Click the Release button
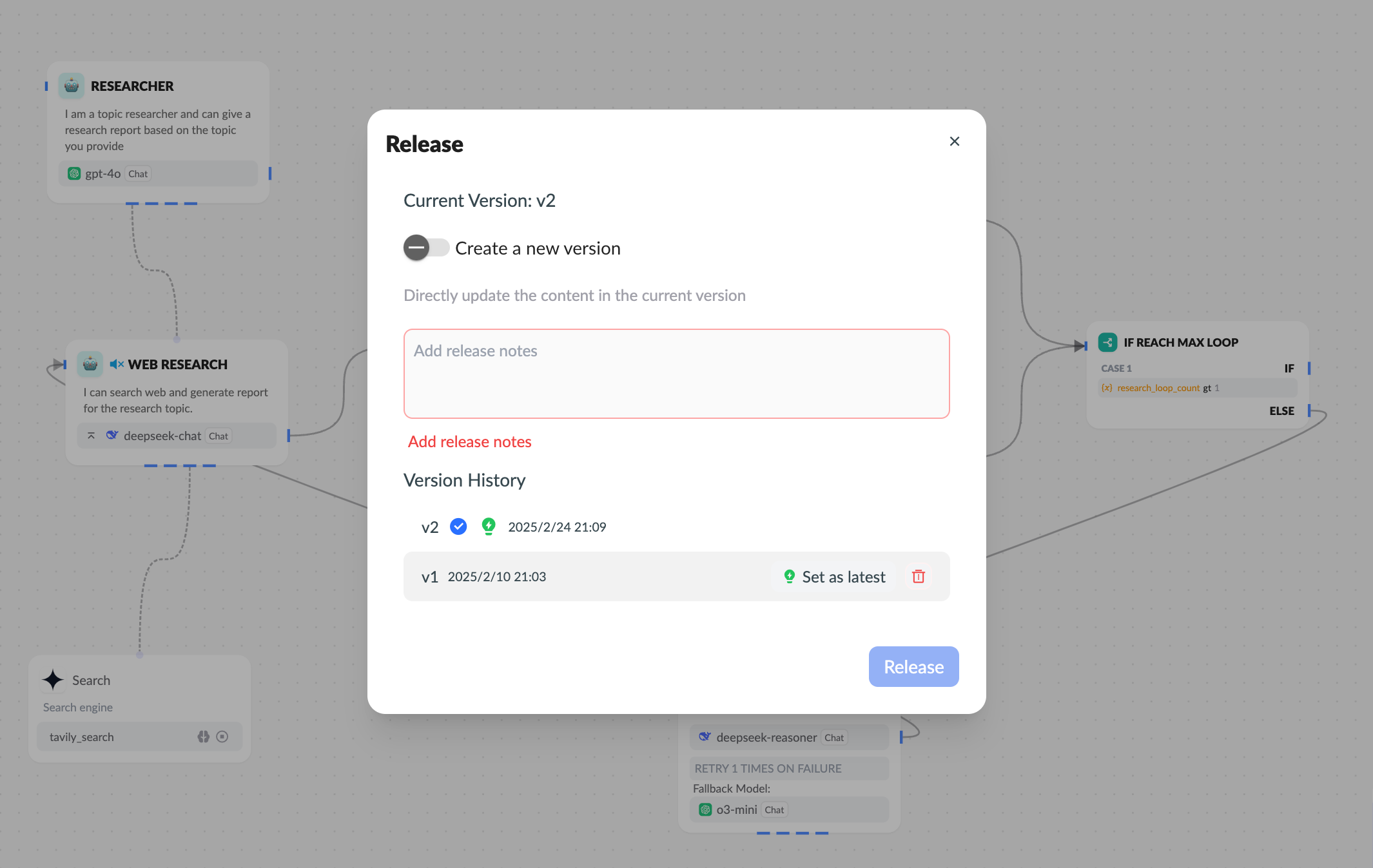Screen dimensions: 1373x868 click(x=913, y=666)
